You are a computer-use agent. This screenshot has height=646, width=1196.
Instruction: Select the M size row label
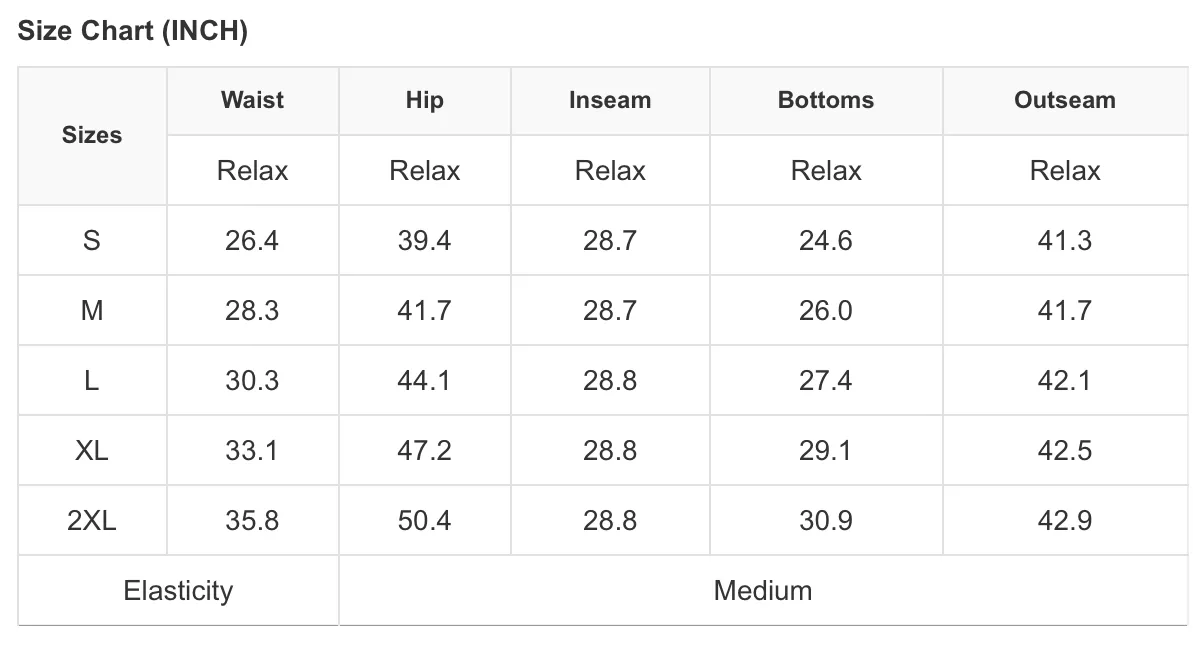click(x=92, y=310)
